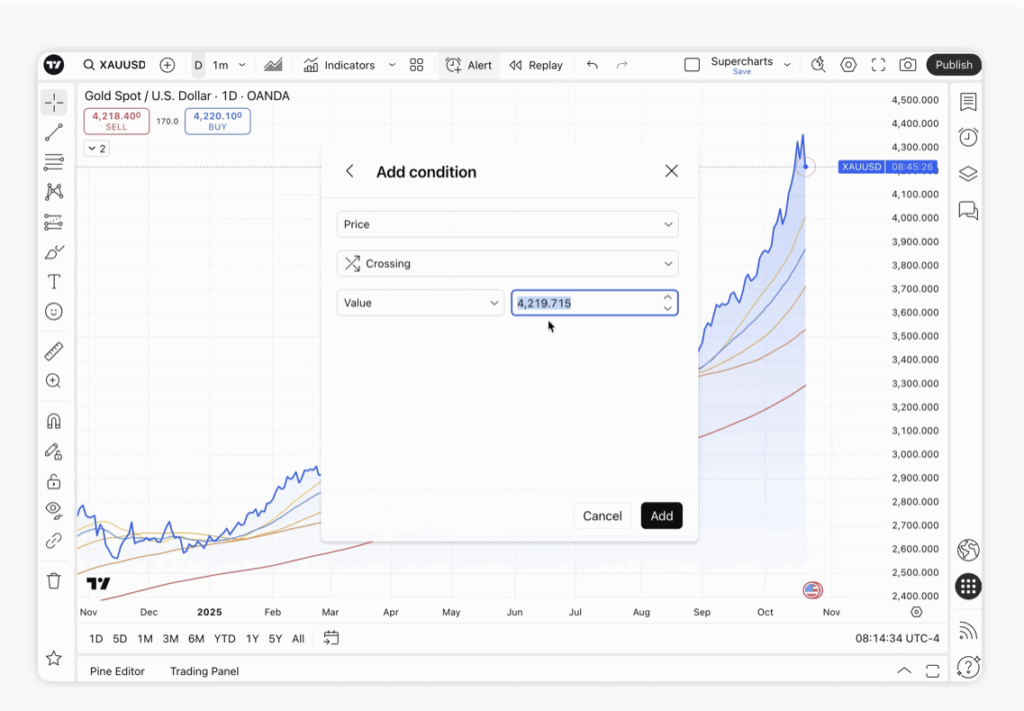Click the price value input field
The width and height of the screenshot is (1024, 711).
point(586,303)
